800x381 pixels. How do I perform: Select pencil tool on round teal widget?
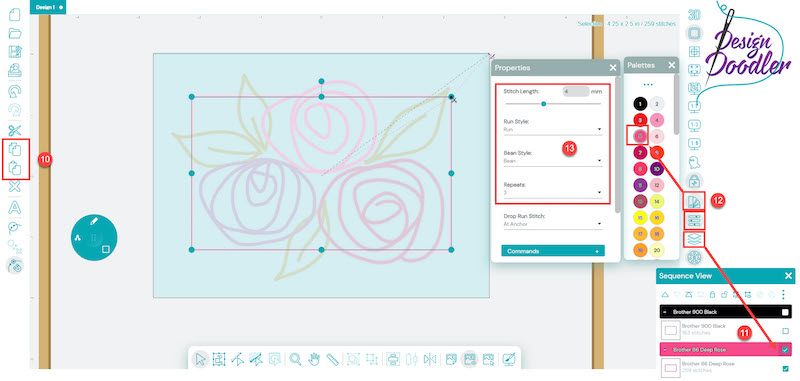[x=93, y=221]
